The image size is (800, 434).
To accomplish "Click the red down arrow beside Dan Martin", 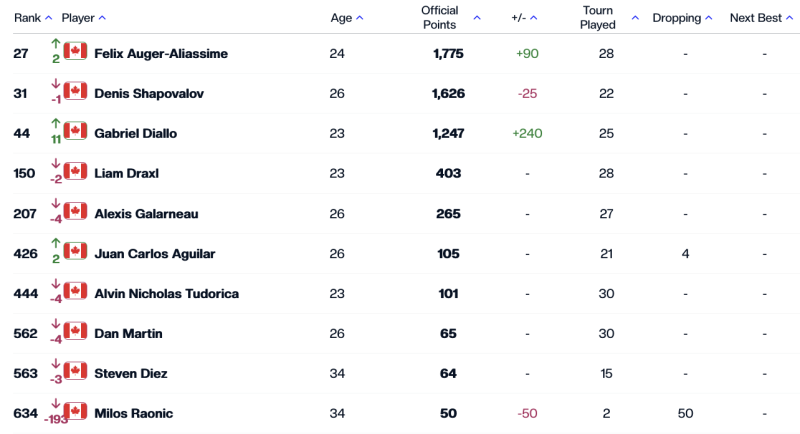I will click(56, 323).
